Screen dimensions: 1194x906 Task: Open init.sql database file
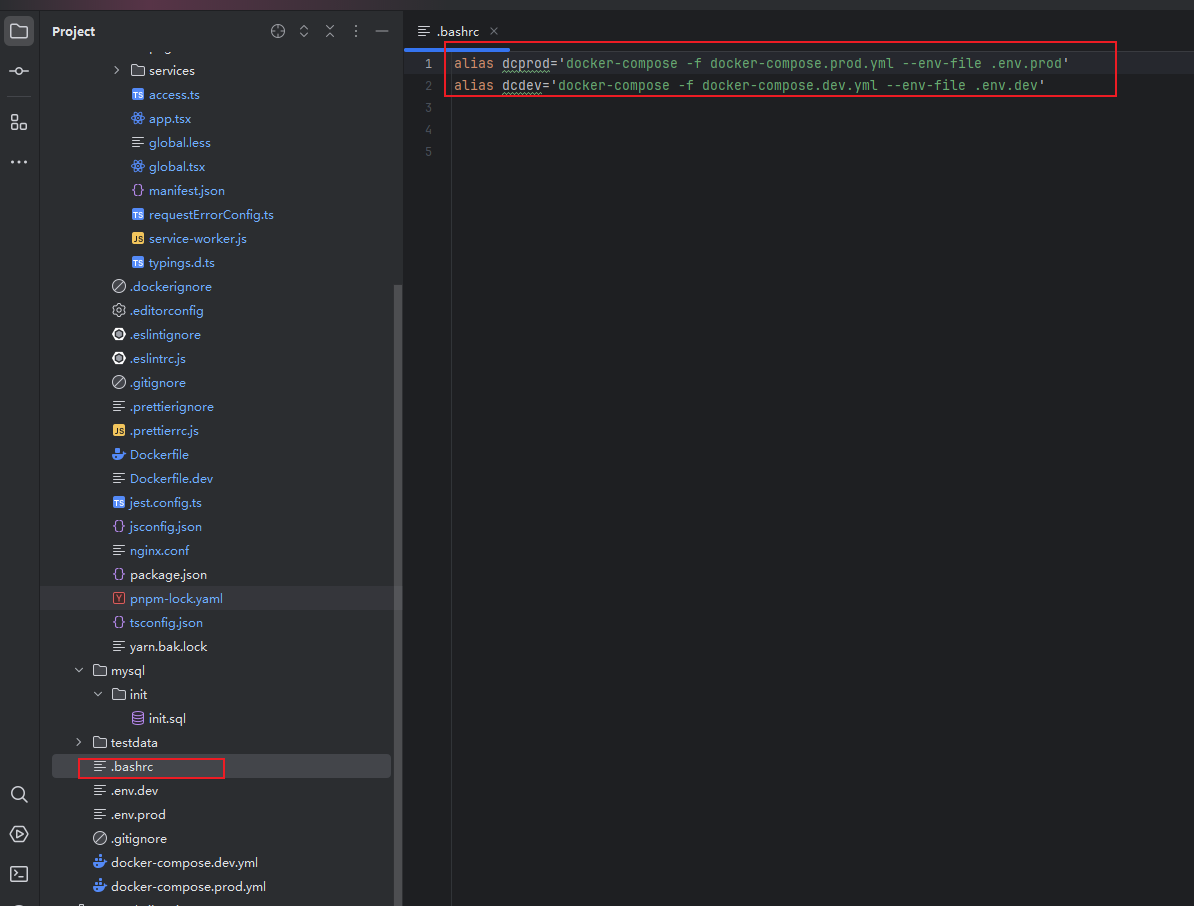pyautogui.click(x=167, y=718)
